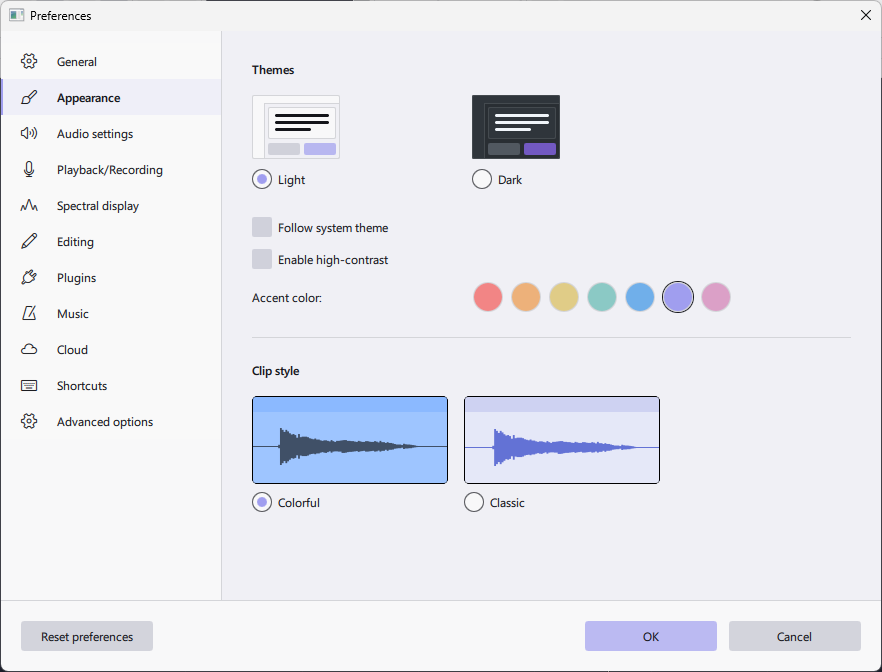The image size is (882, 672).
Task: Click the Spectral display waveform icon
Action: click(29, 205)
